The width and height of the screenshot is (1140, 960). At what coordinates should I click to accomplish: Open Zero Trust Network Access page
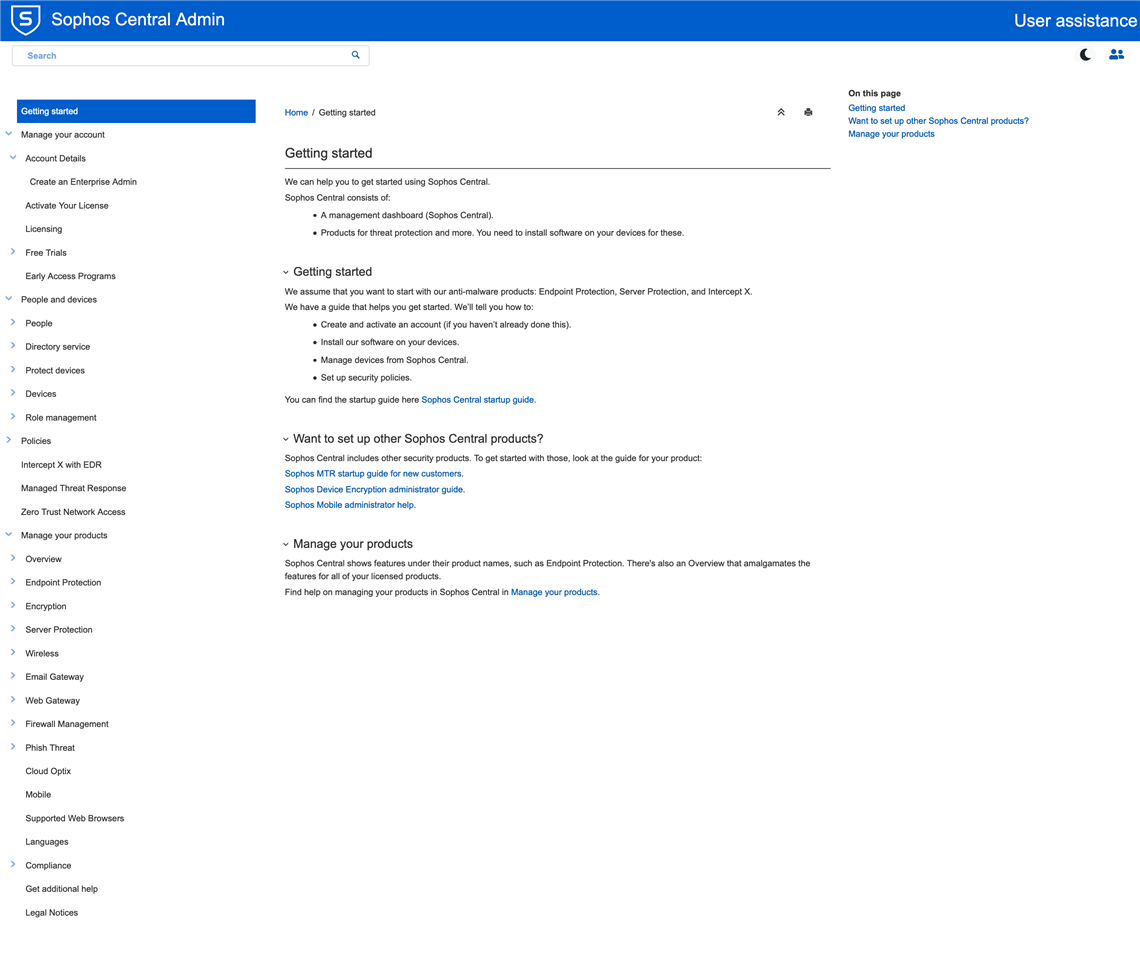[x=73, y=512]
